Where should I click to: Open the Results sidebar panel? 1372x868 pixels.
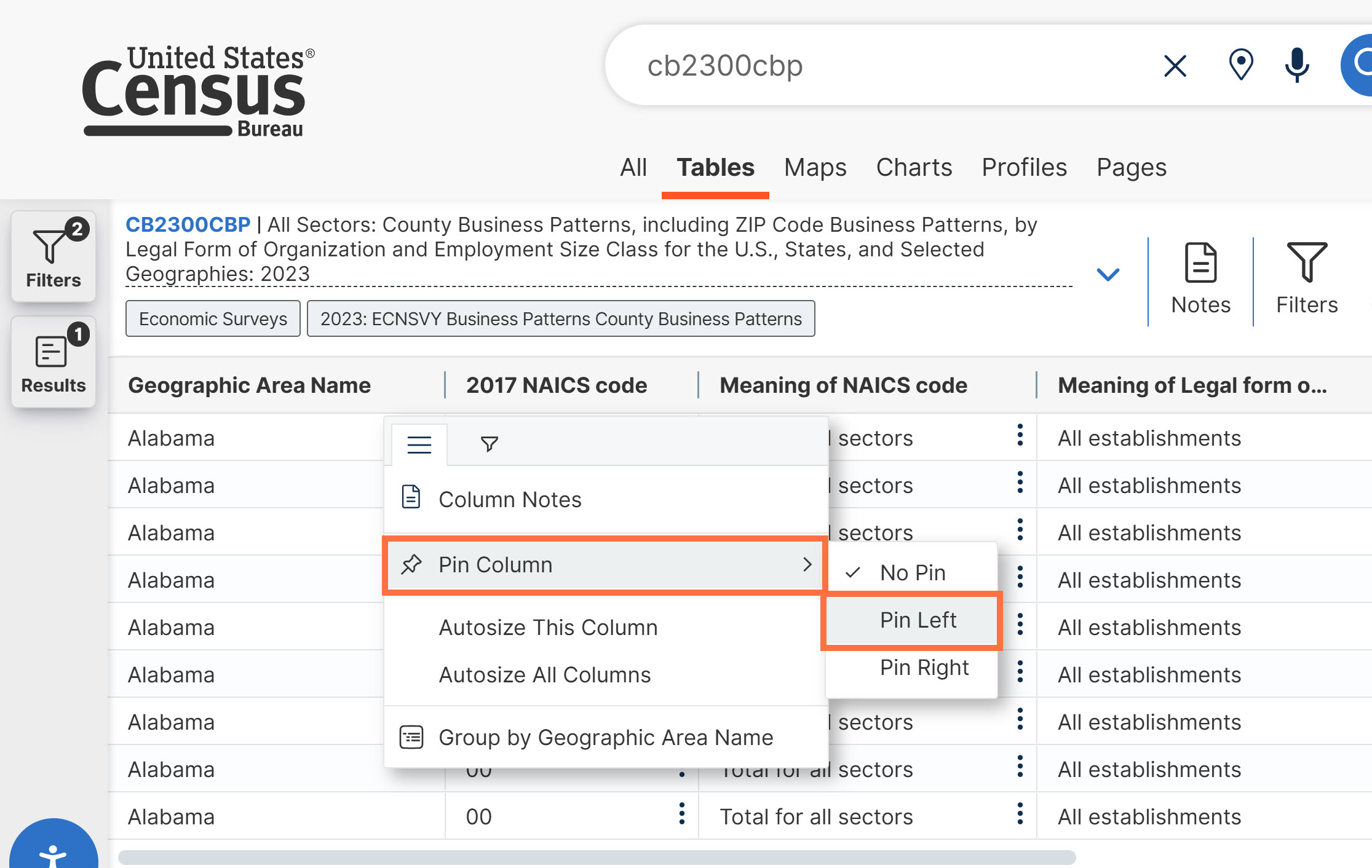pos(54,363)
